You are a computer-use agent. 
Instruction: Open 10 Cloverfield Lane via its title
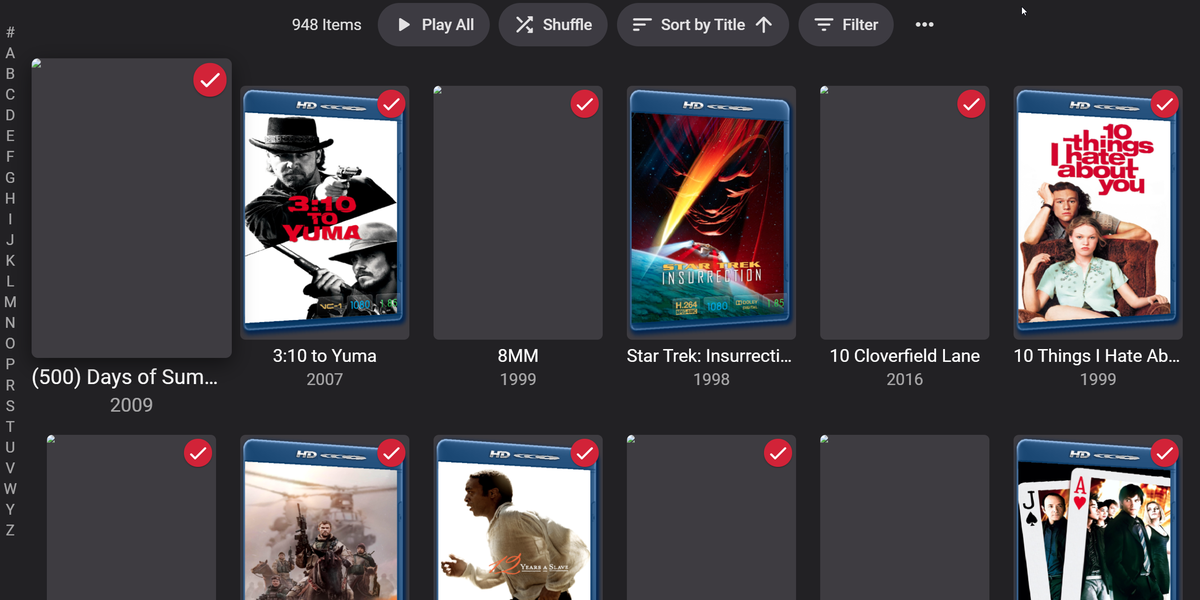pos(904,356)
